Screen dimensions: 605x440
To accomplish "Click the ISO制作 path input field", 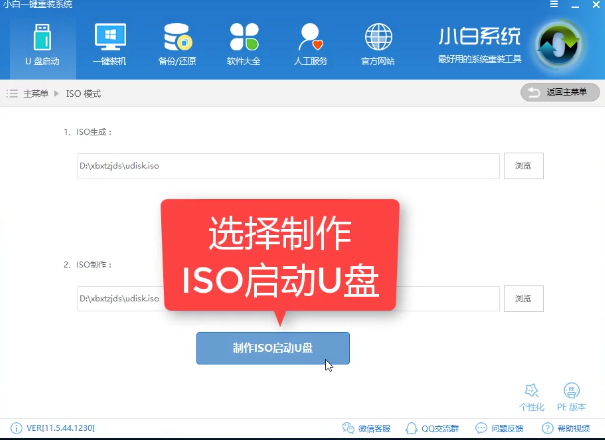I will pos(288,298).
